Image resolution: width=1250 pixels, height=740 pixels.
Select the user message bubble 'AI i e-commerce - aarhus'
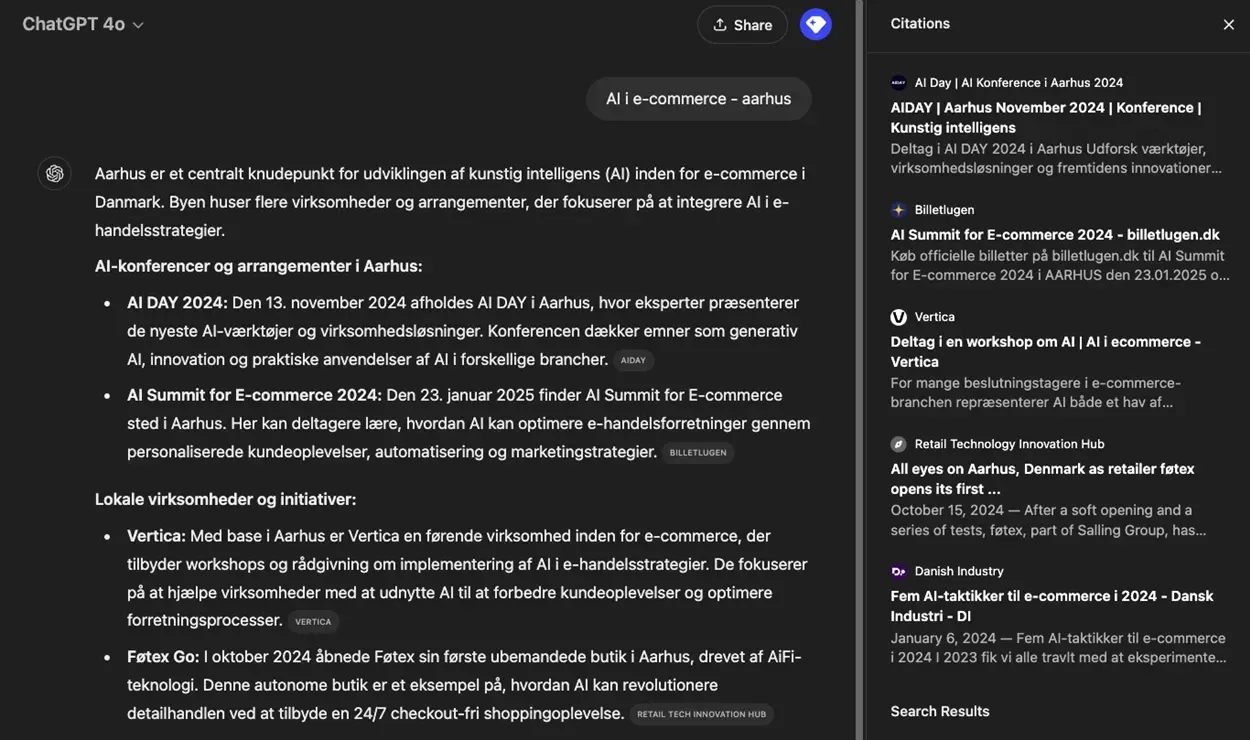(x=698, y=99)
